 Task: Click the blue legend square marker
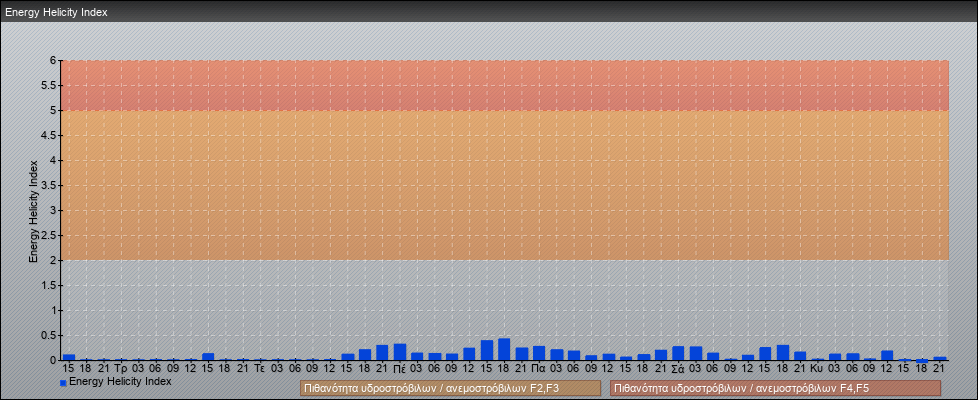click(63, 382)
